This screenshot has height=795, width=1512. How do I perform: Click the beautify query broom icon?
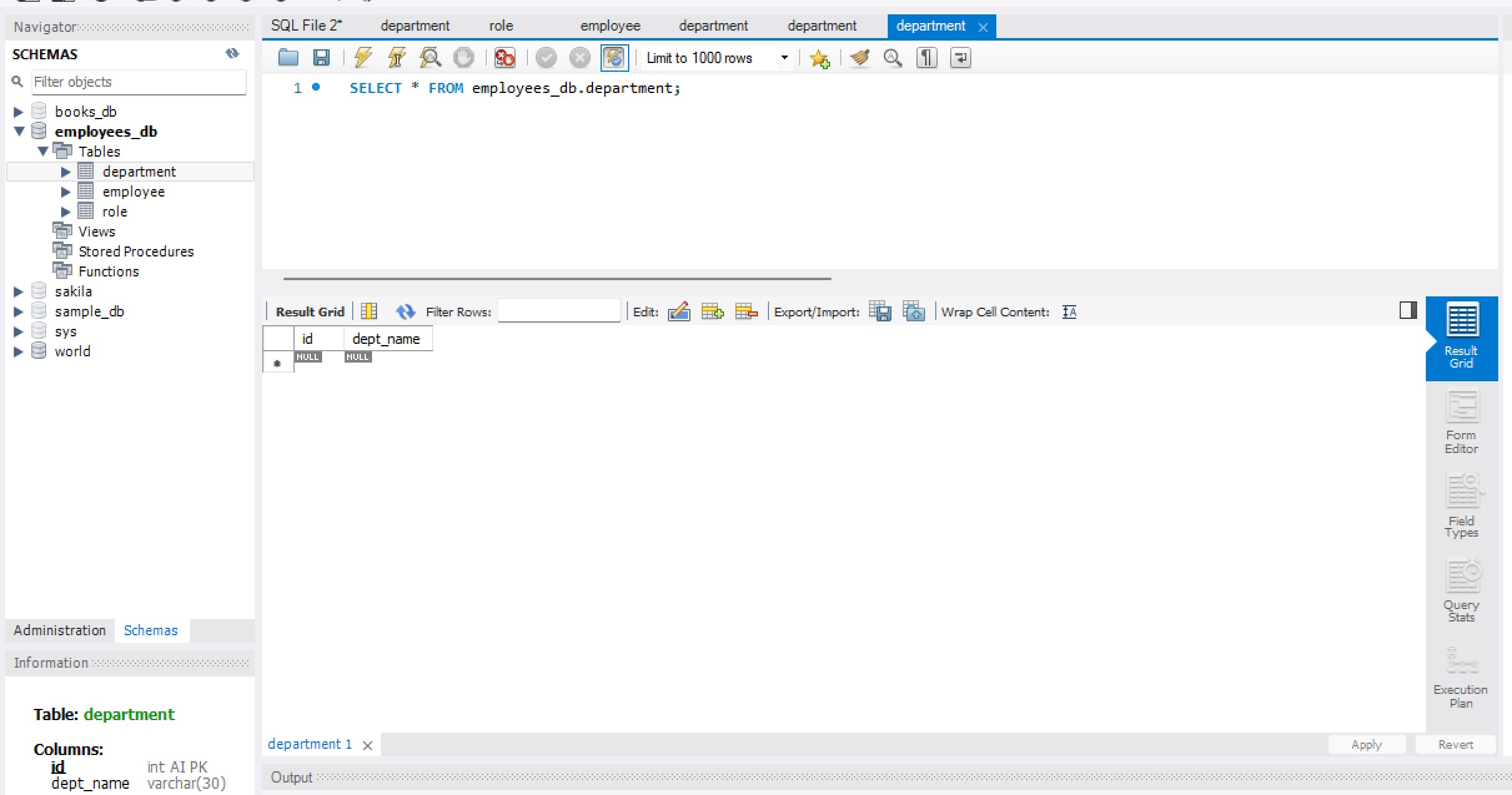click(860, 58)
